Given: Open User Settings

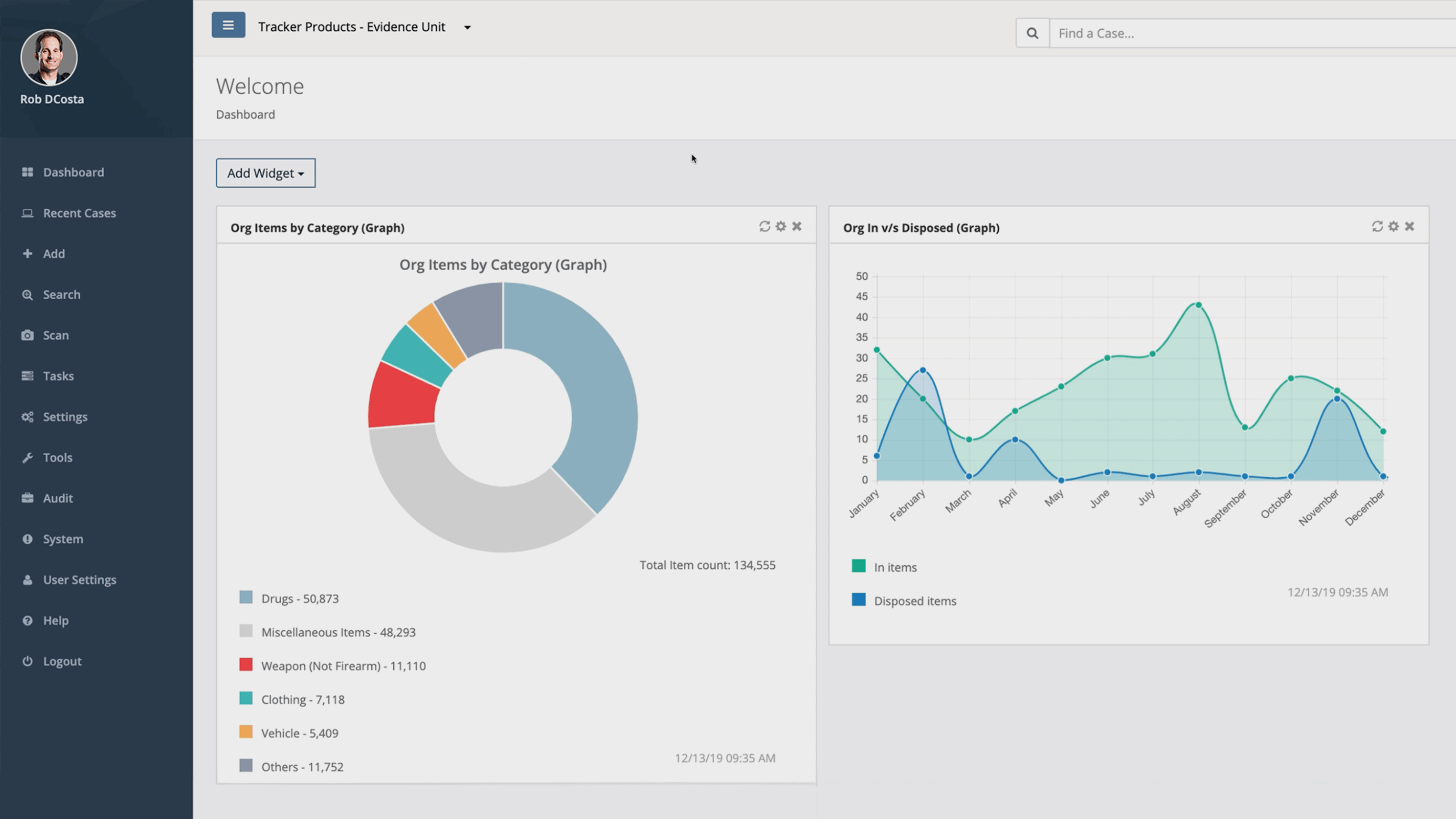Looking at the screenshot, I should pyautogui.click(x=79, y=580).
